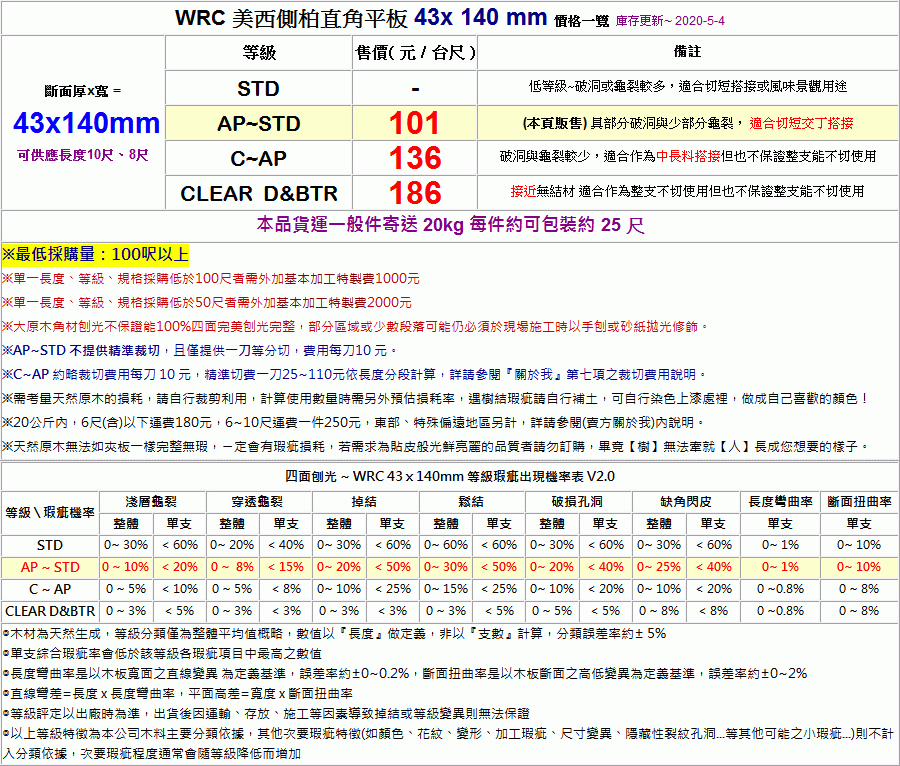Click the STD remark about 破洞或龜裂較多
900x766 pixels.
688,87
